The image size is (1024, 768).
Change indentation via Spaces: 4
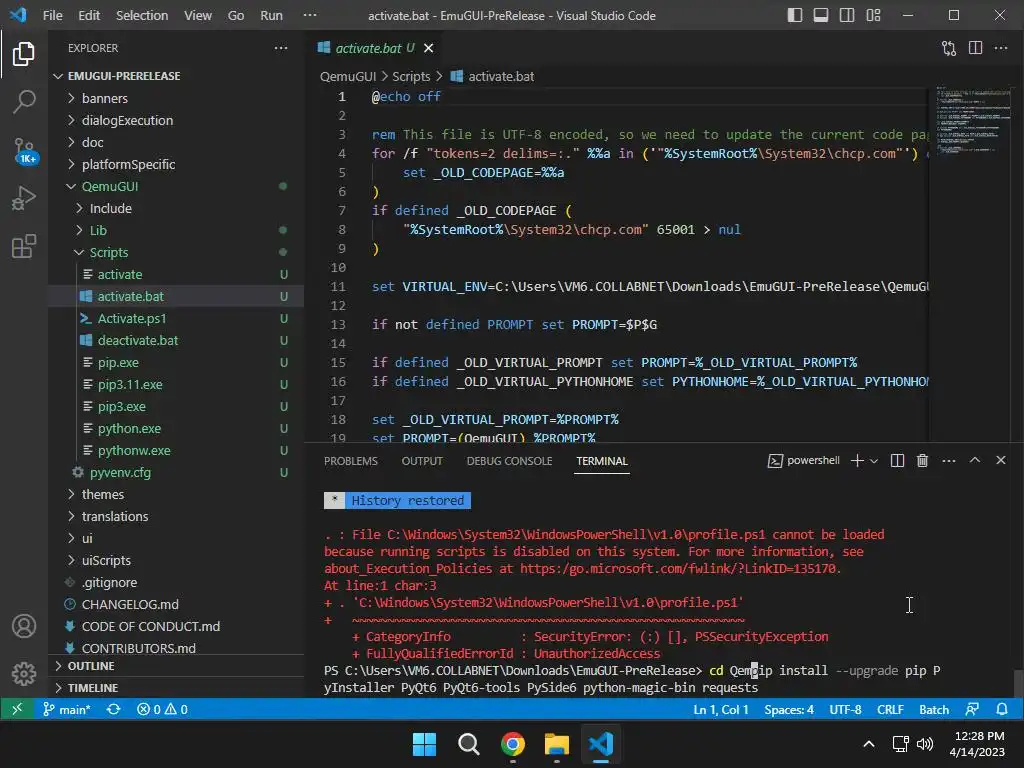(789, 709)
